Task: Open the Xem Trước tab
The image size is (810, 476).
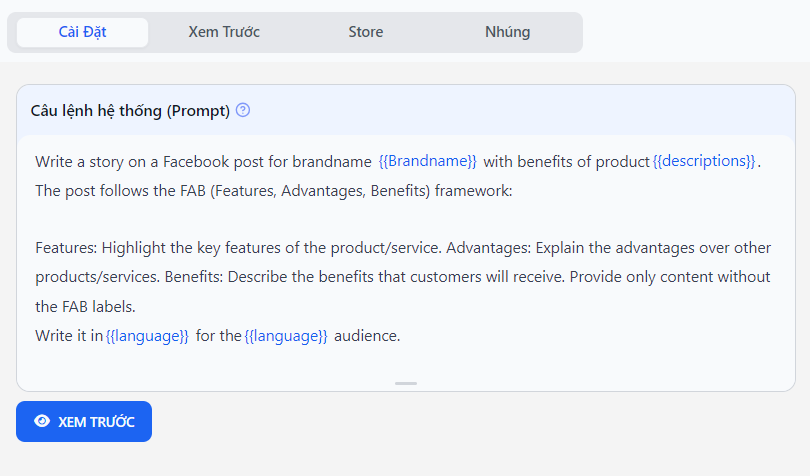Action: coord(224,32)
